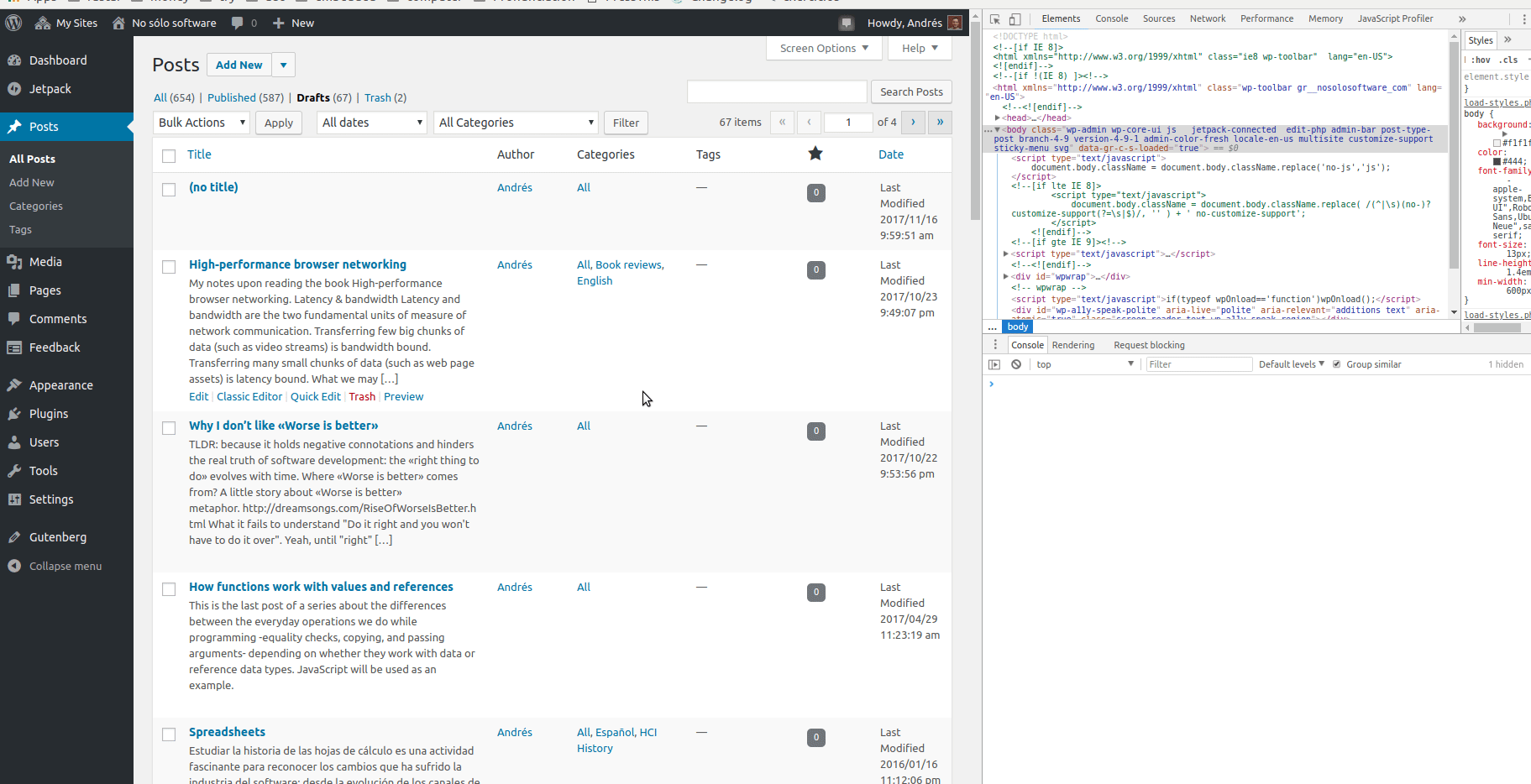Viewport: 1531px width, 784px height.
Task: Open the Media section in the WordPress sidebar
Action: click(x=44, y=261)
